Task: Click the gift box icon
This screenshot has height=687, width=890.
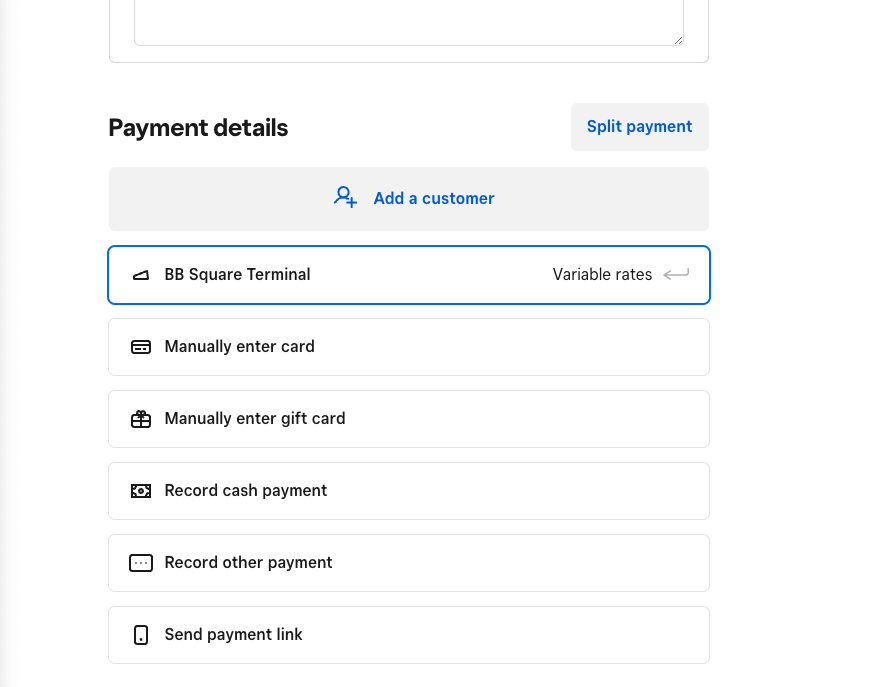Action: point(141,419)
